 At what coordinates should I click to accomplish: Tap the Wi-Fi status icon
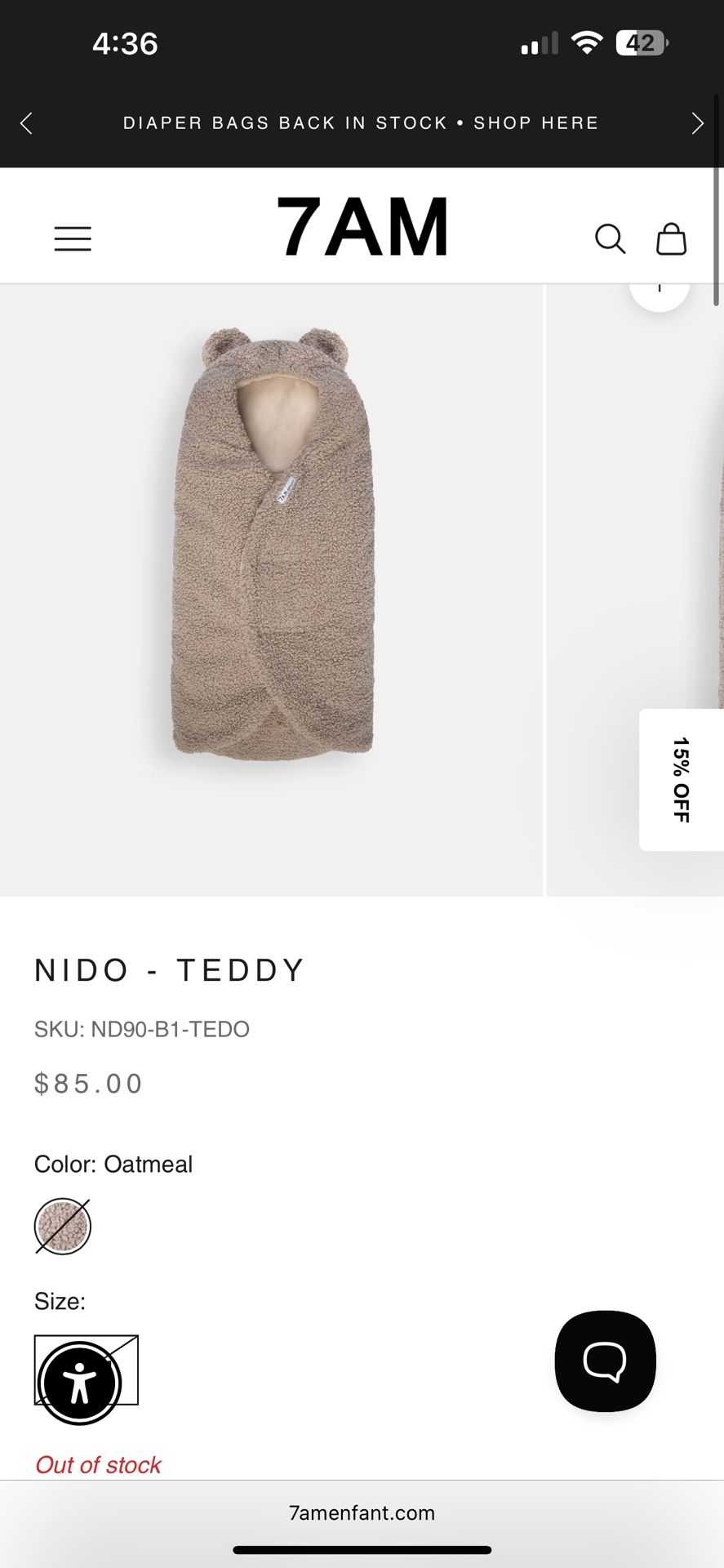[x=586, y=43]
